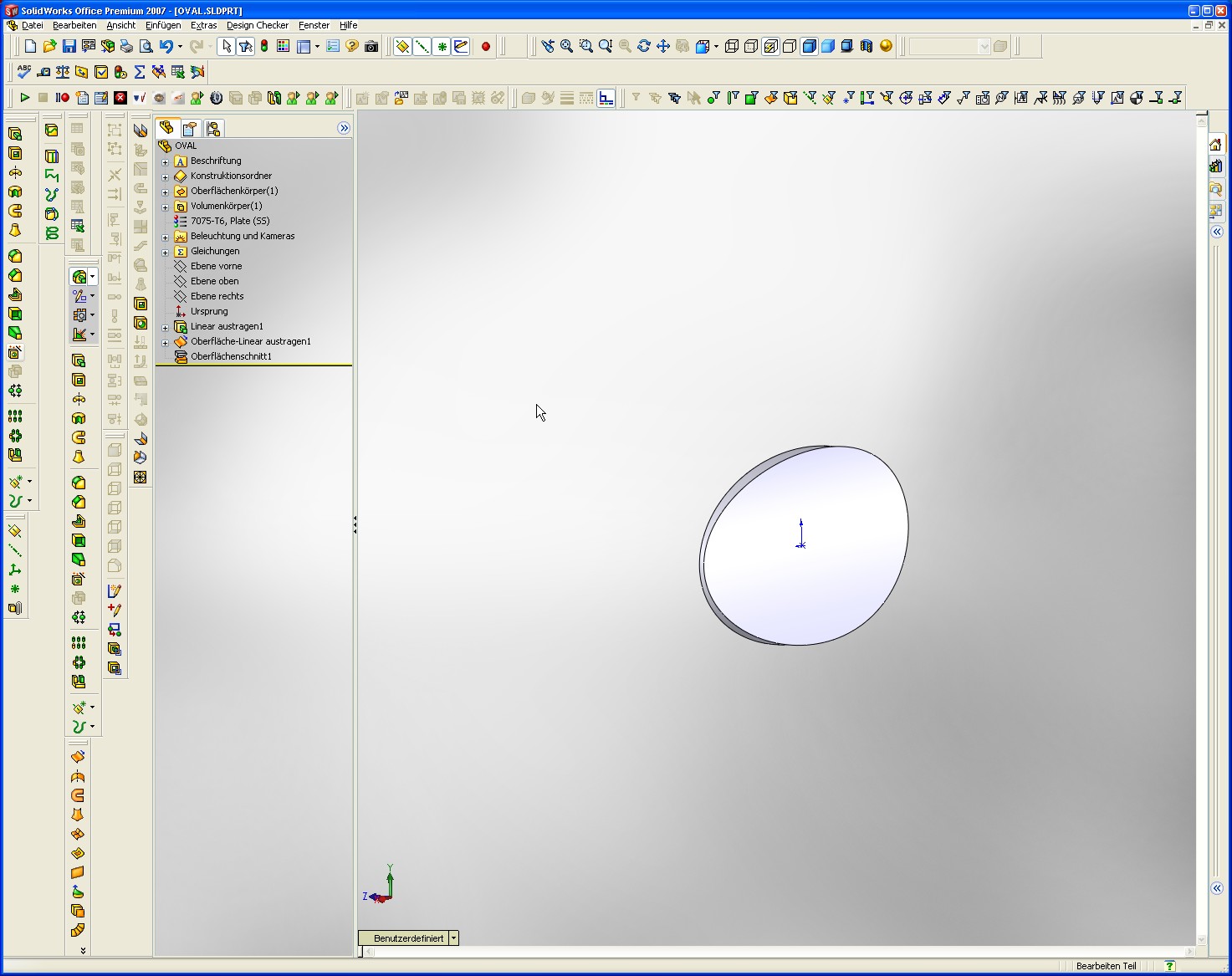Expand the FeatureManager panel with double chevron
Viewport: 1232px width, 976px height.
[x=344, y=128]
